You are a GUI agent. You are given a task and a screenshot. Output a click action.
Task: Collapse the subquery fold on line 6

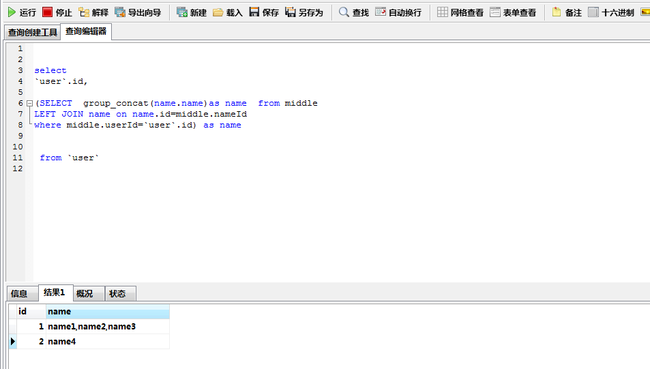[29, 103]
